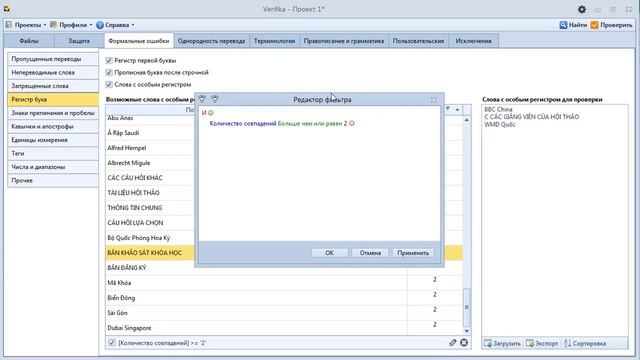Select the Alfred Hempel row
Viewport: 640px width, 360px height.
[149, 148]
